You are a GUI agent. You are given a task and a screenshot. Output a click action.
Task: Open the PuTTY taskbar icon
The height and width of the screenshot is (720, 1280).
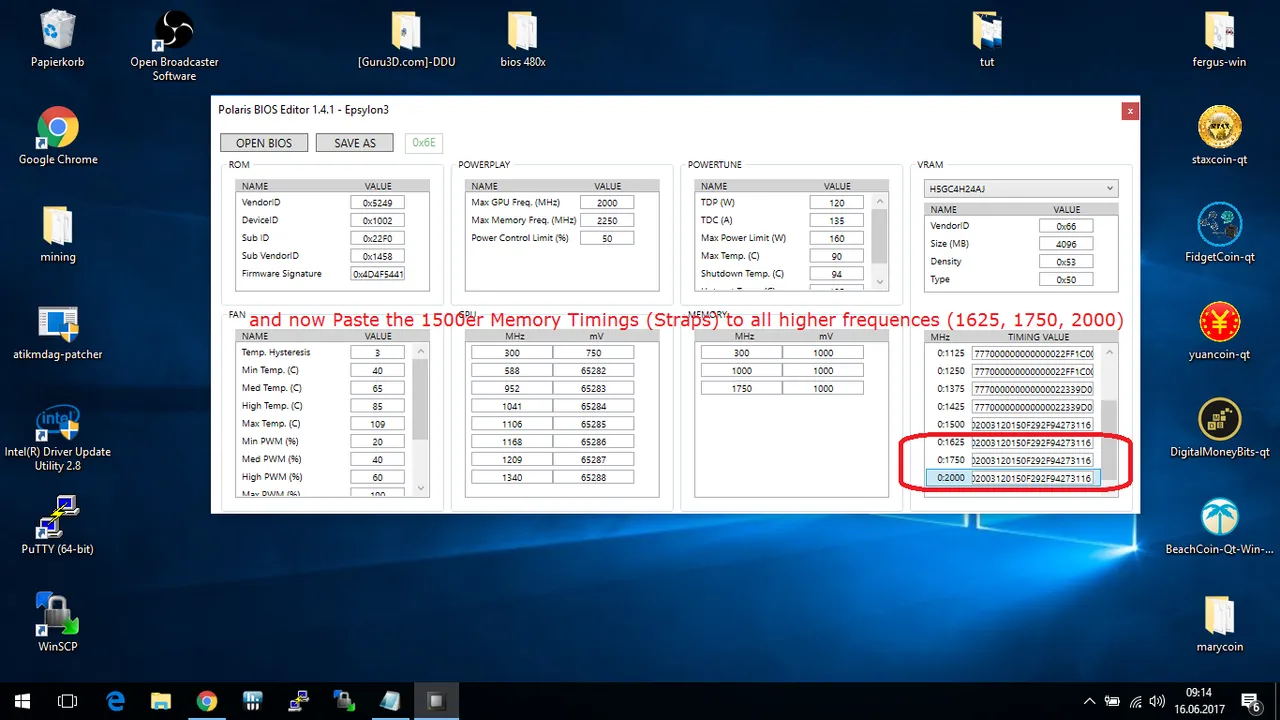pyautogui.click(x=298, y=701)
